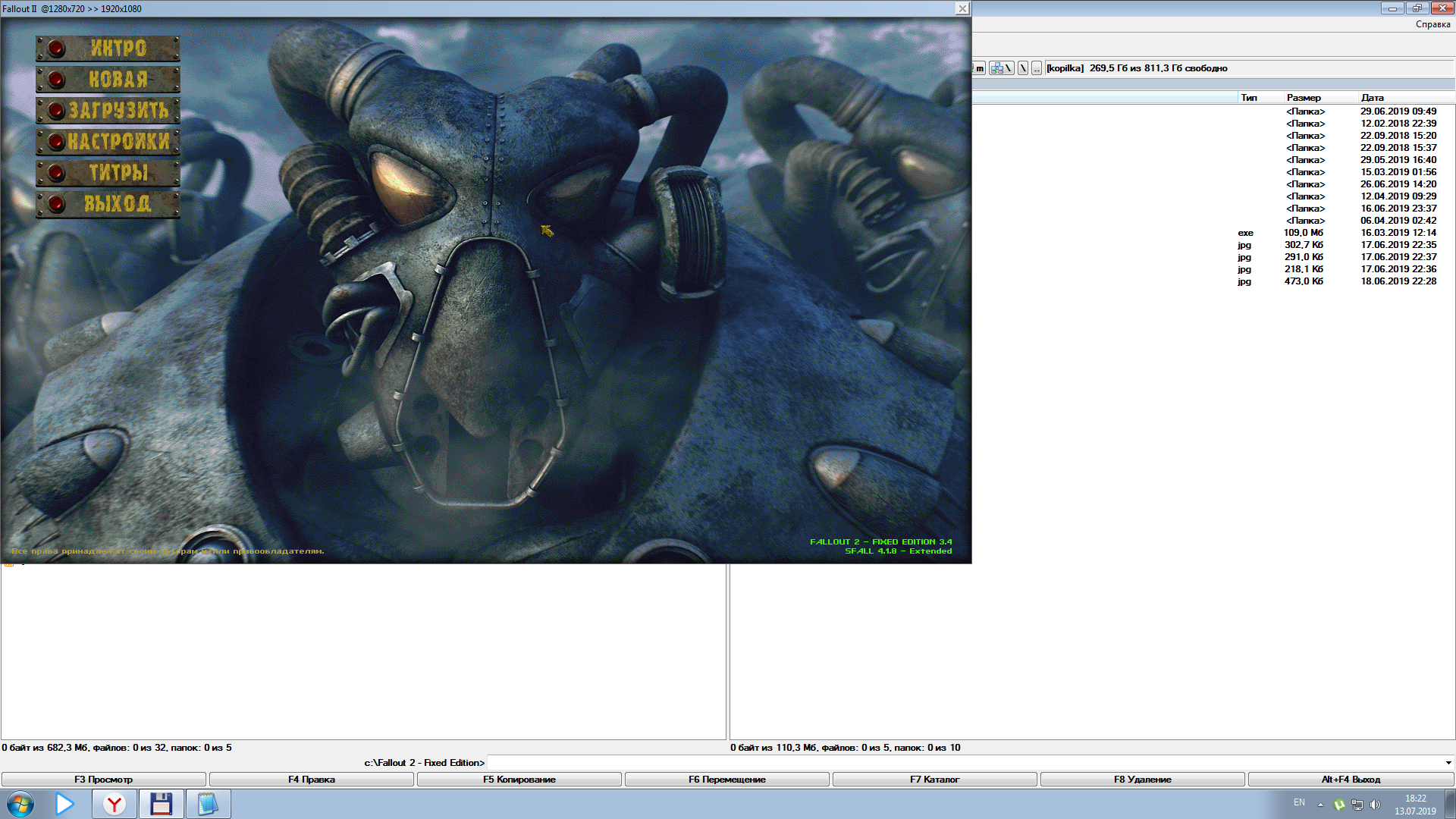The width and height of the screenshot is (1456, 819).
Task: Select the 291,0 Кб jpg file row
Action: (x=1213, y=257)
